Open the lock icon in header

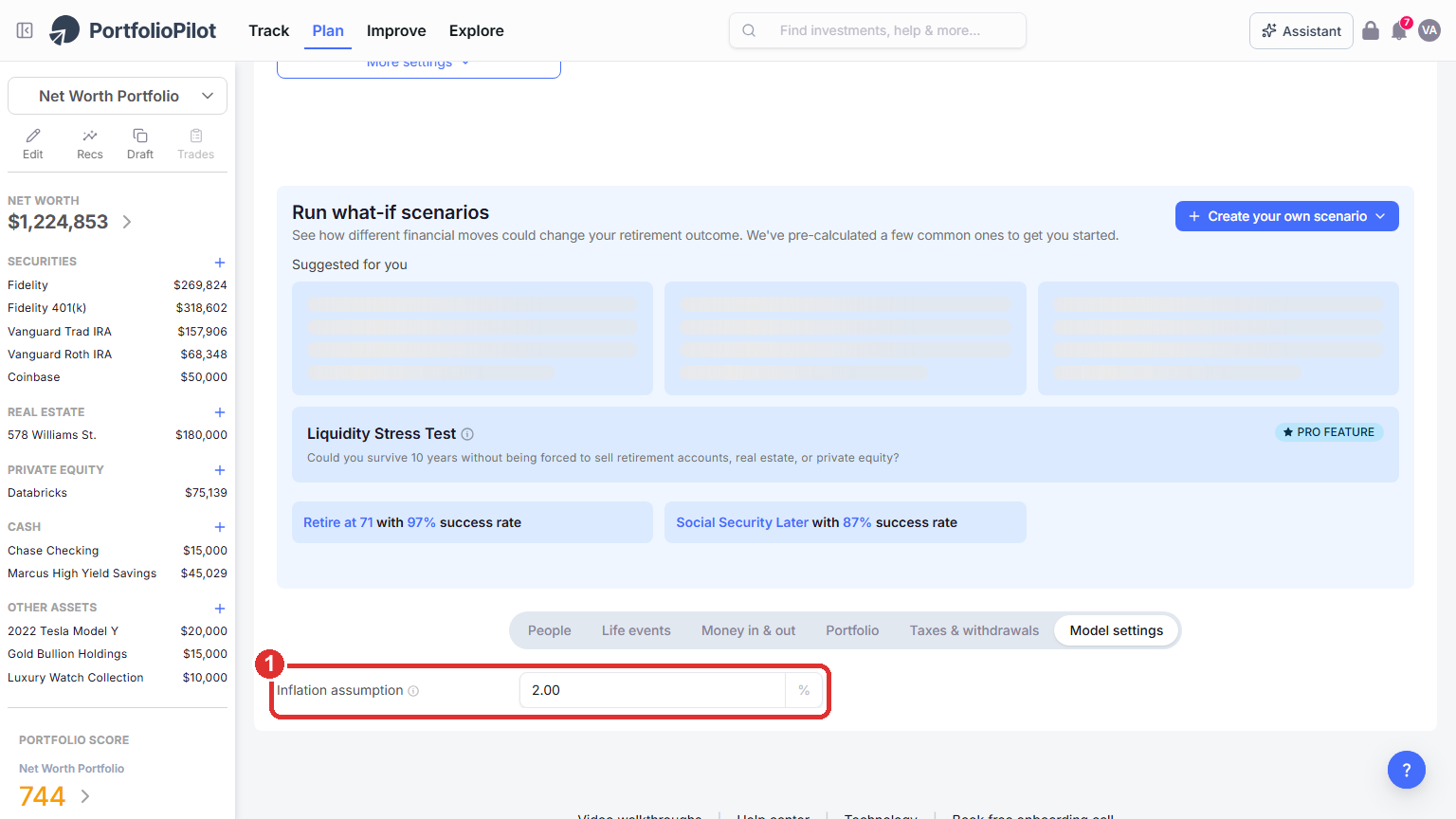coord(1371,30)
